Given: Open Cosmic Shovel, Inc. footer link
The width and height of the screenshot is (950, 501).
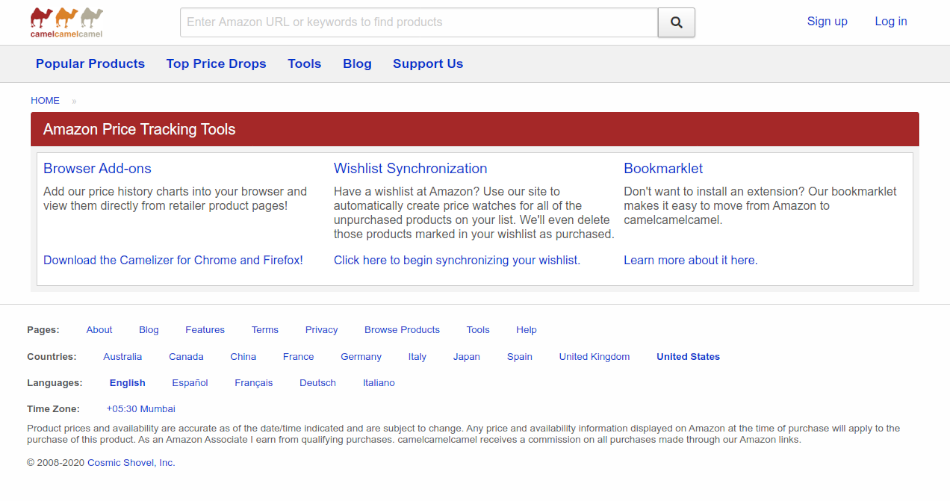Looking at the screenshot, I should pos(131,463).
